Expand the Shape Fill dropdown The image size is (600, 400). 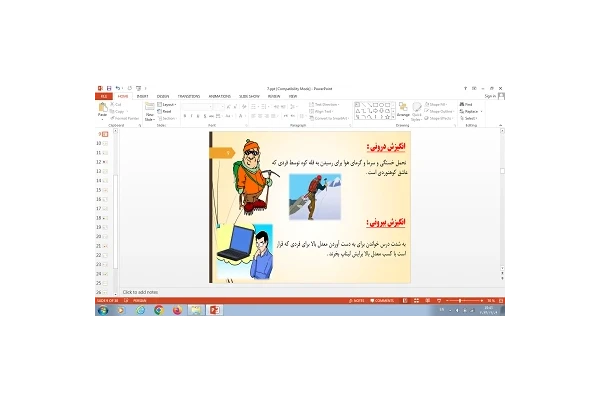point(437,104)
